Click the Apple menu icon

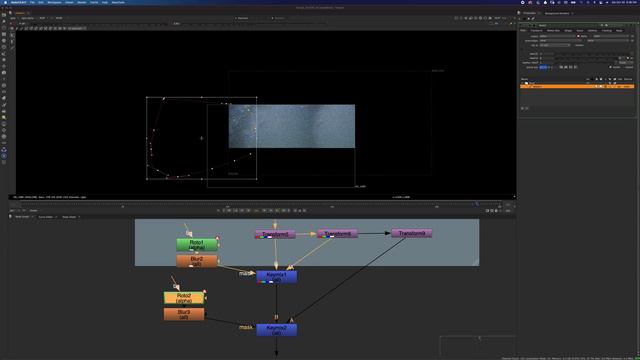pyautogui.click(x=5, y=2)
